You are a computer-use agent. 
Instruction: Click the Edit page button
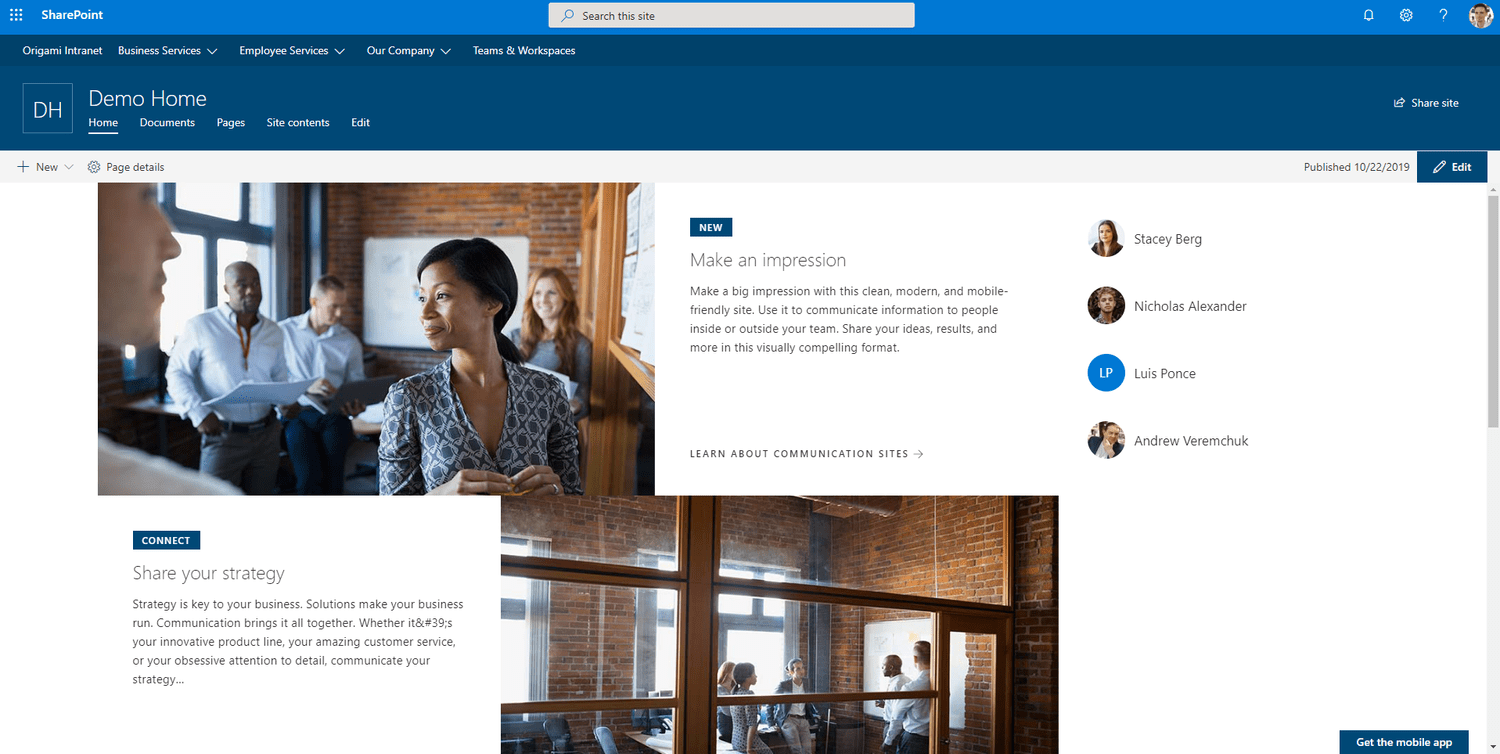point(1451,166)
